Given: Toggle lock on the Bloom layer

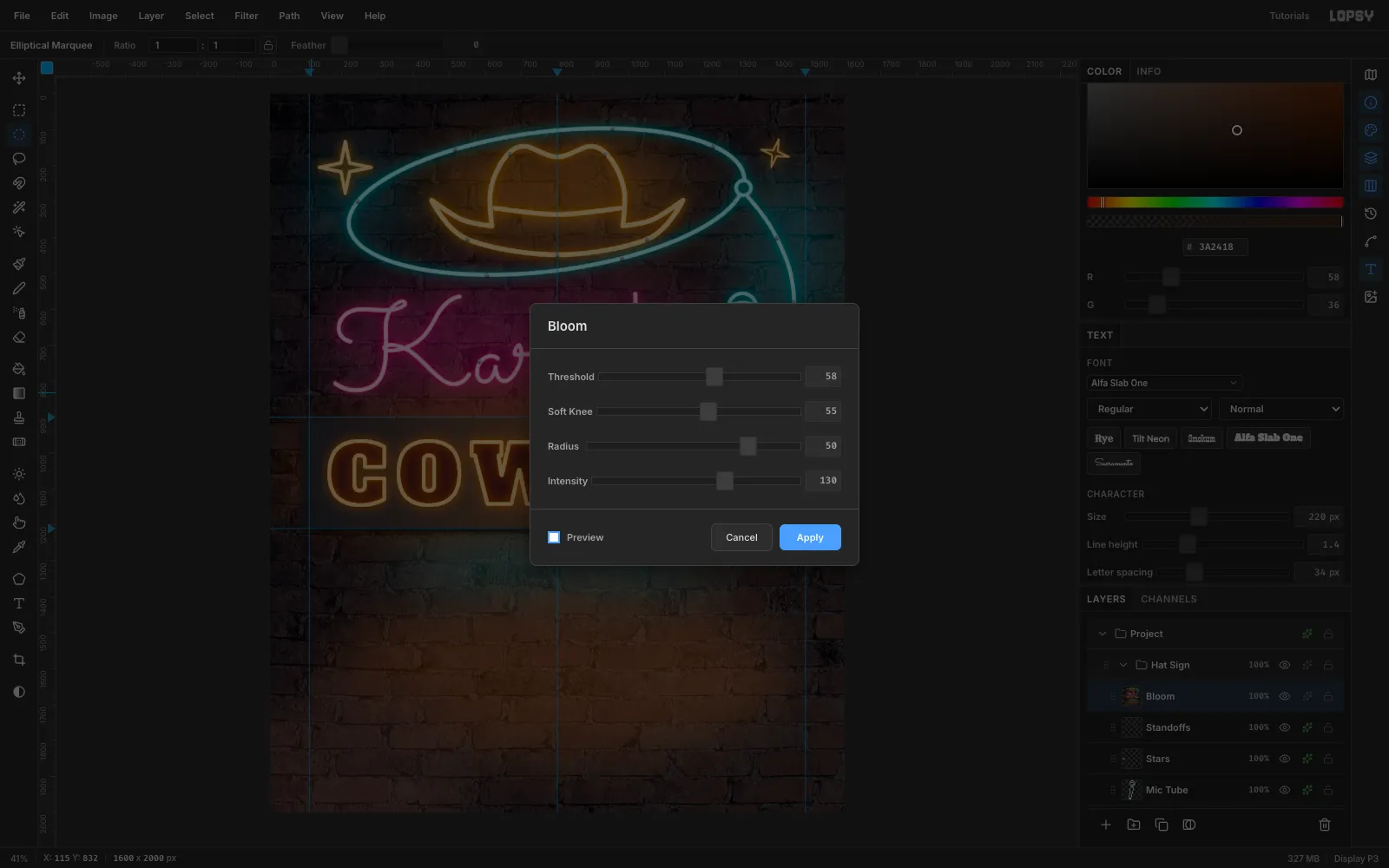Looking at the screenshot, I should pos(1328,696).
